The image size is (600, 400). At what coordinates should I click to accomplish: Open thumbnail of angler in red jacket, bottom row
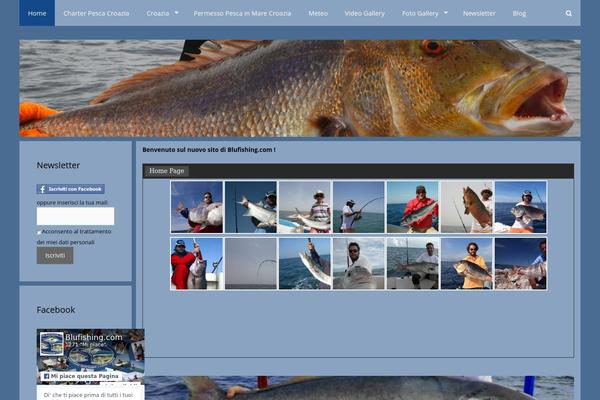coord(197,264)
